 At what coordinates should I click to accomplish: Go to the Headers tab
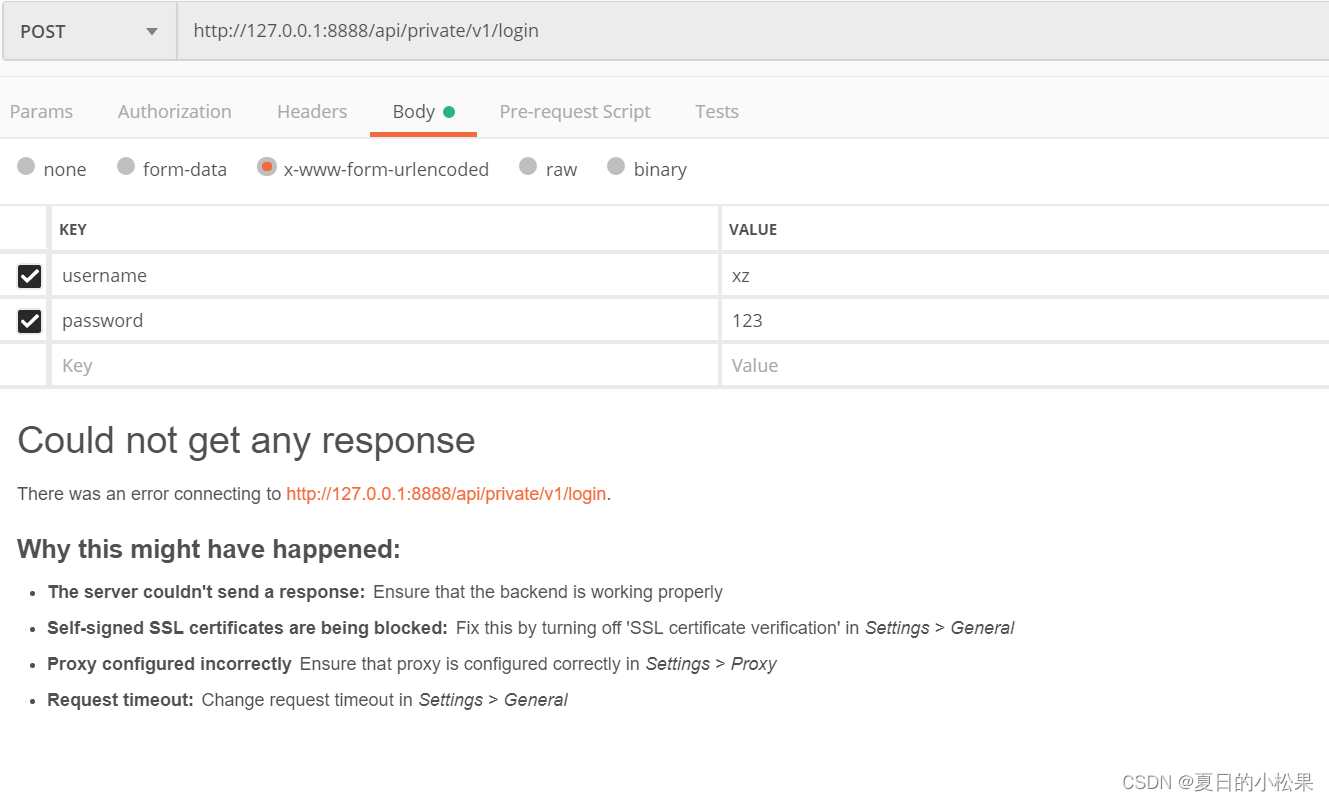(x=312, y=111)
